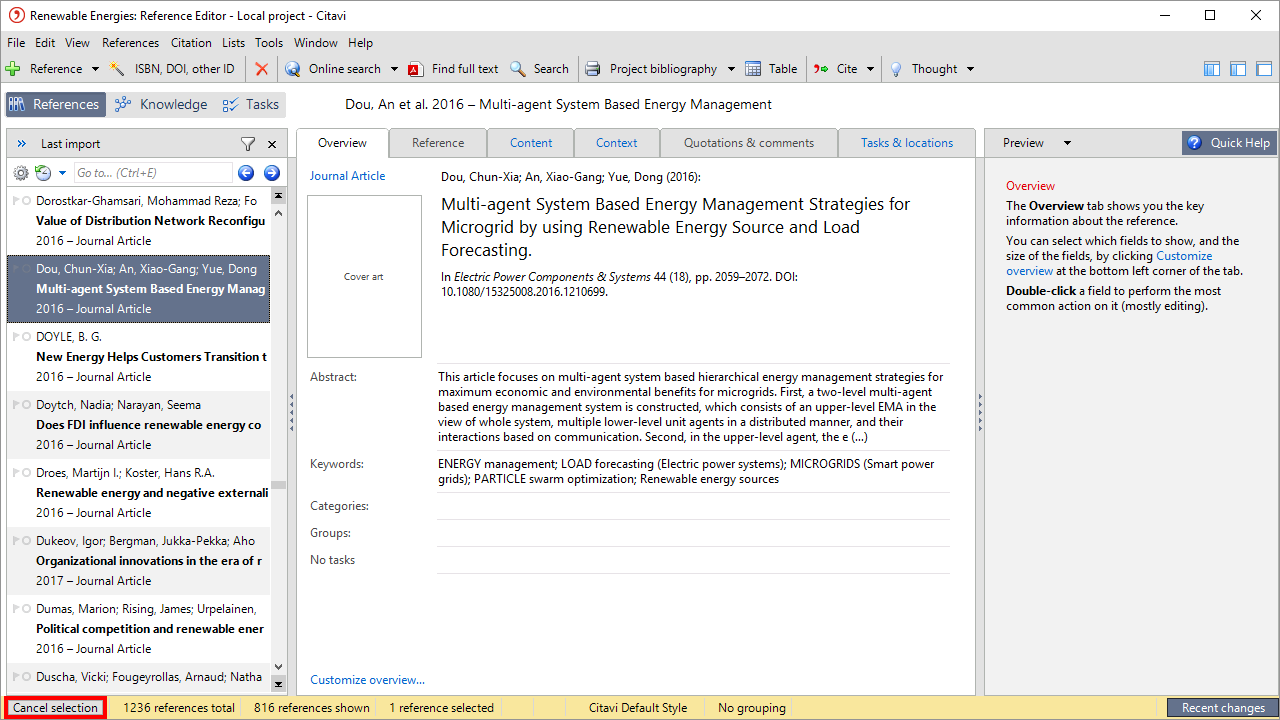Switch to the References workspace
The image size is (1280, 720).
coord(55,104)
